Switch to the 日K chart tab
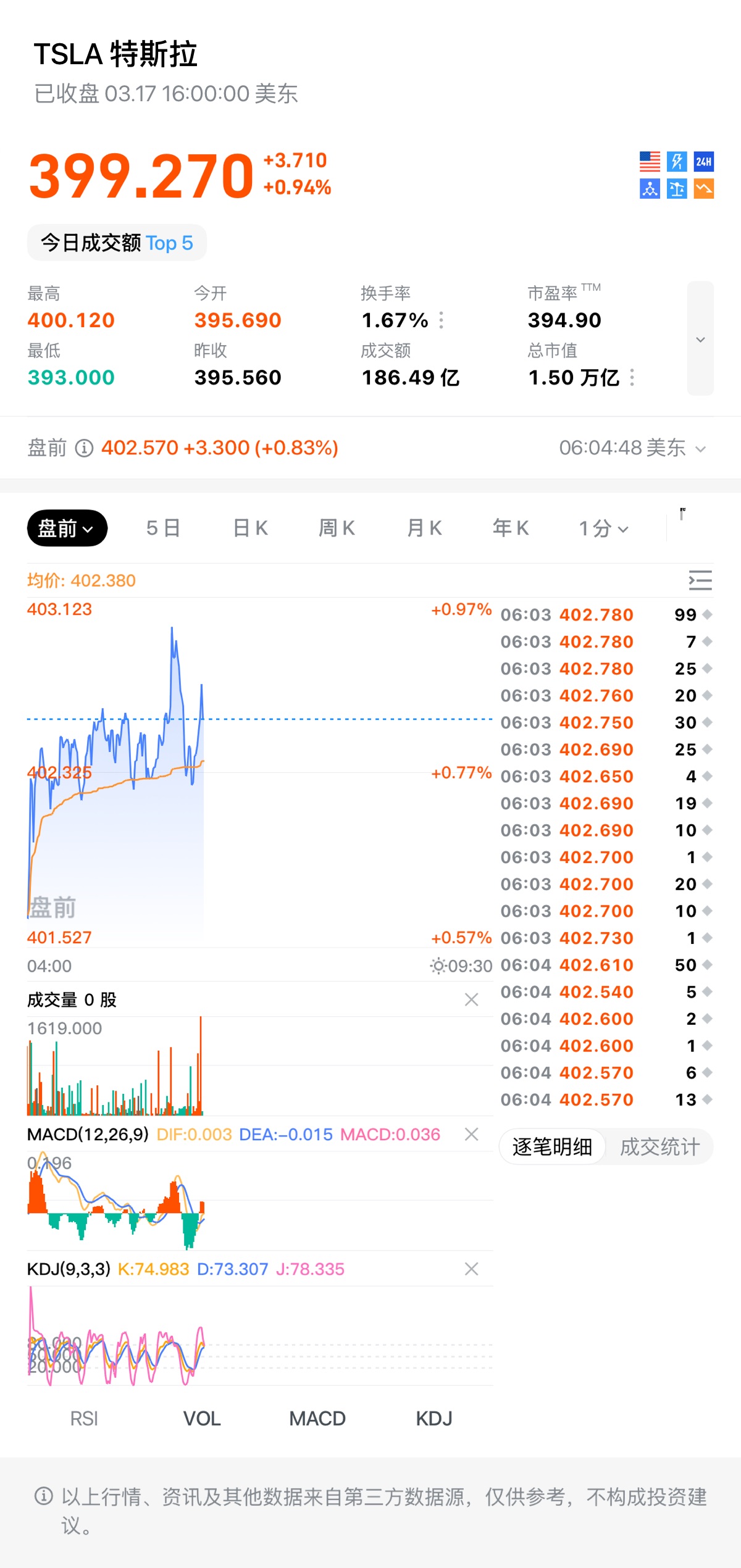 coord(251,528)
